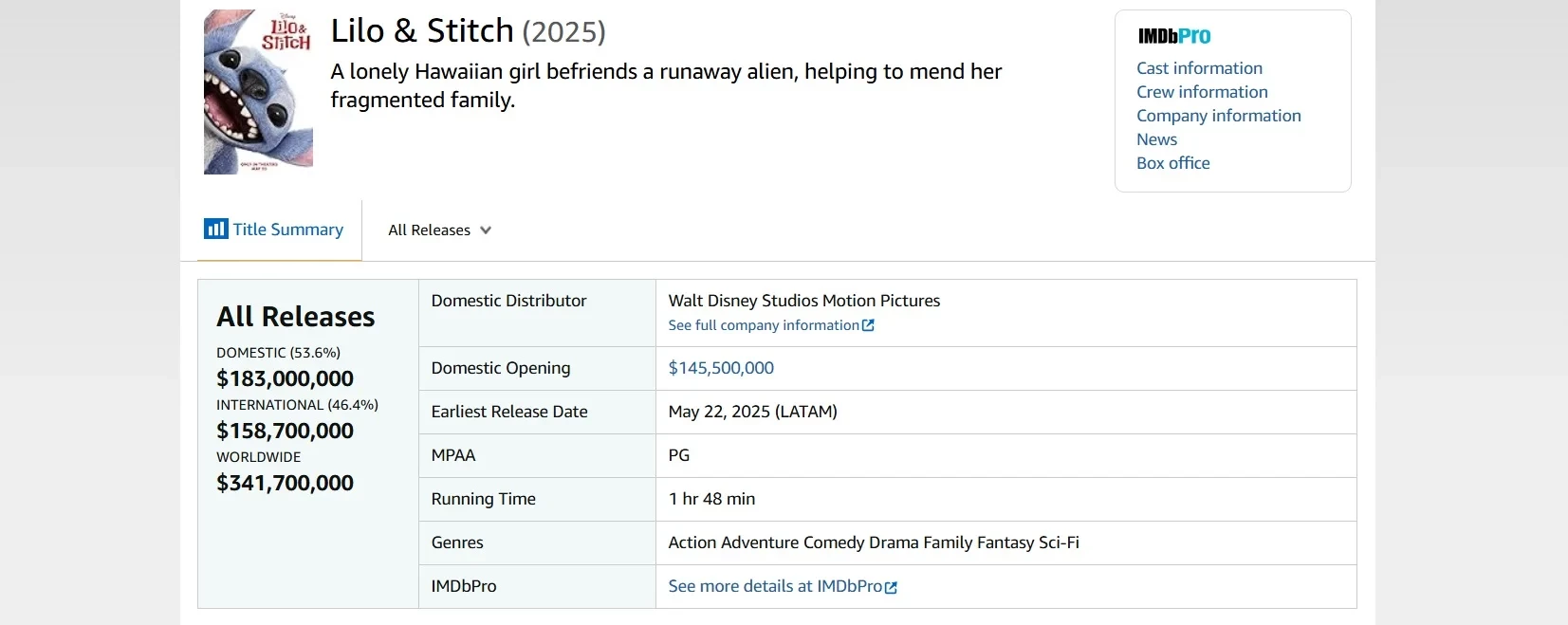
Task: Open Company information in the IMDbPro box
Action: [x=1218, y=116]
